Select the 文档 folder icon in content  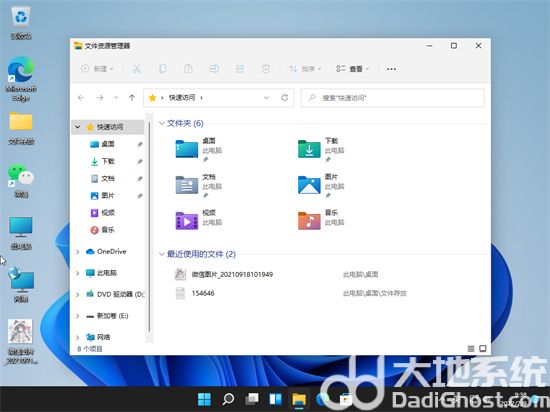[x=187, y=185]
